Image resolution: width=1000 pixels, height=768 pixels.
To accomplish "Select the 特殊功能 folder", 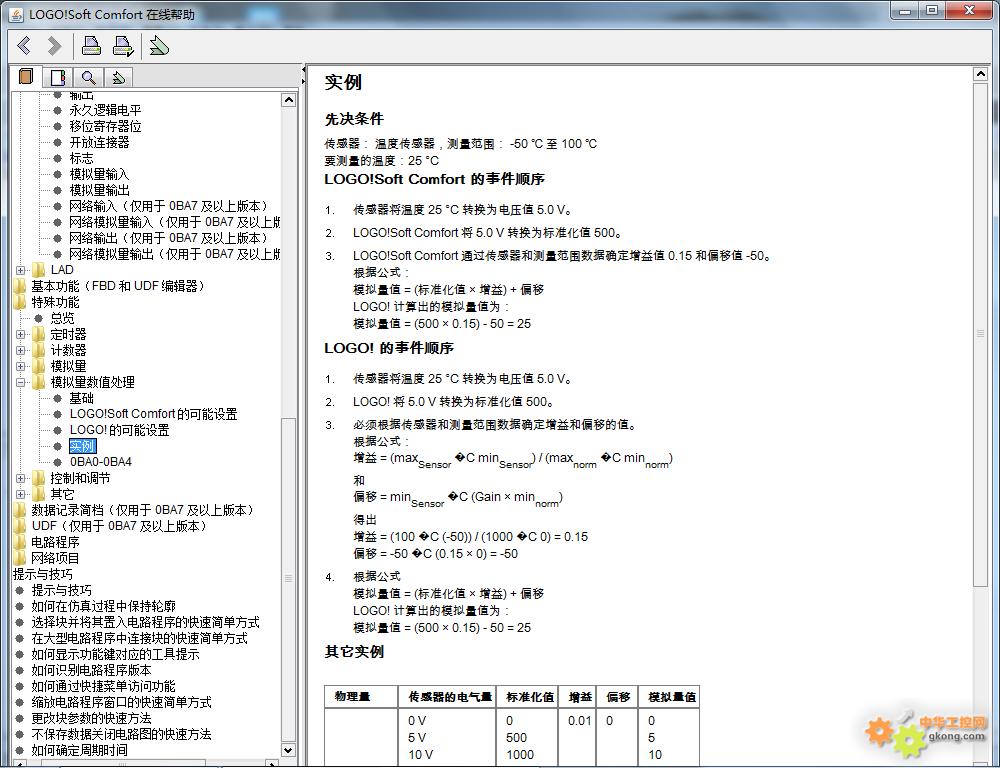I will [55, 302].
